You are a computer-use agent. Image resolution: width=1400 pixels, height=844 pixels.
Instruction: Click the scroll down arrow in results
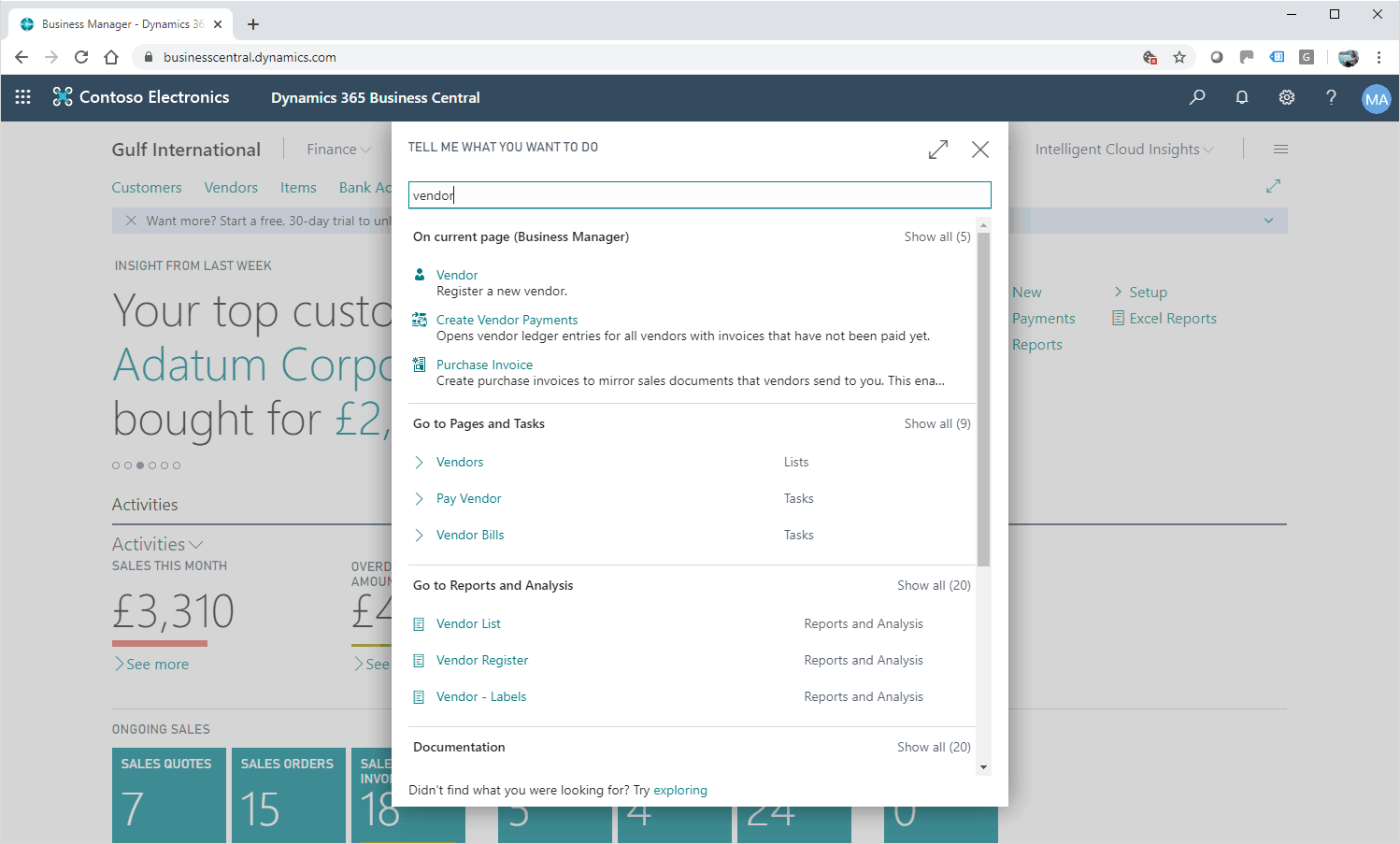pyautogui.click(x=983, y=767)
